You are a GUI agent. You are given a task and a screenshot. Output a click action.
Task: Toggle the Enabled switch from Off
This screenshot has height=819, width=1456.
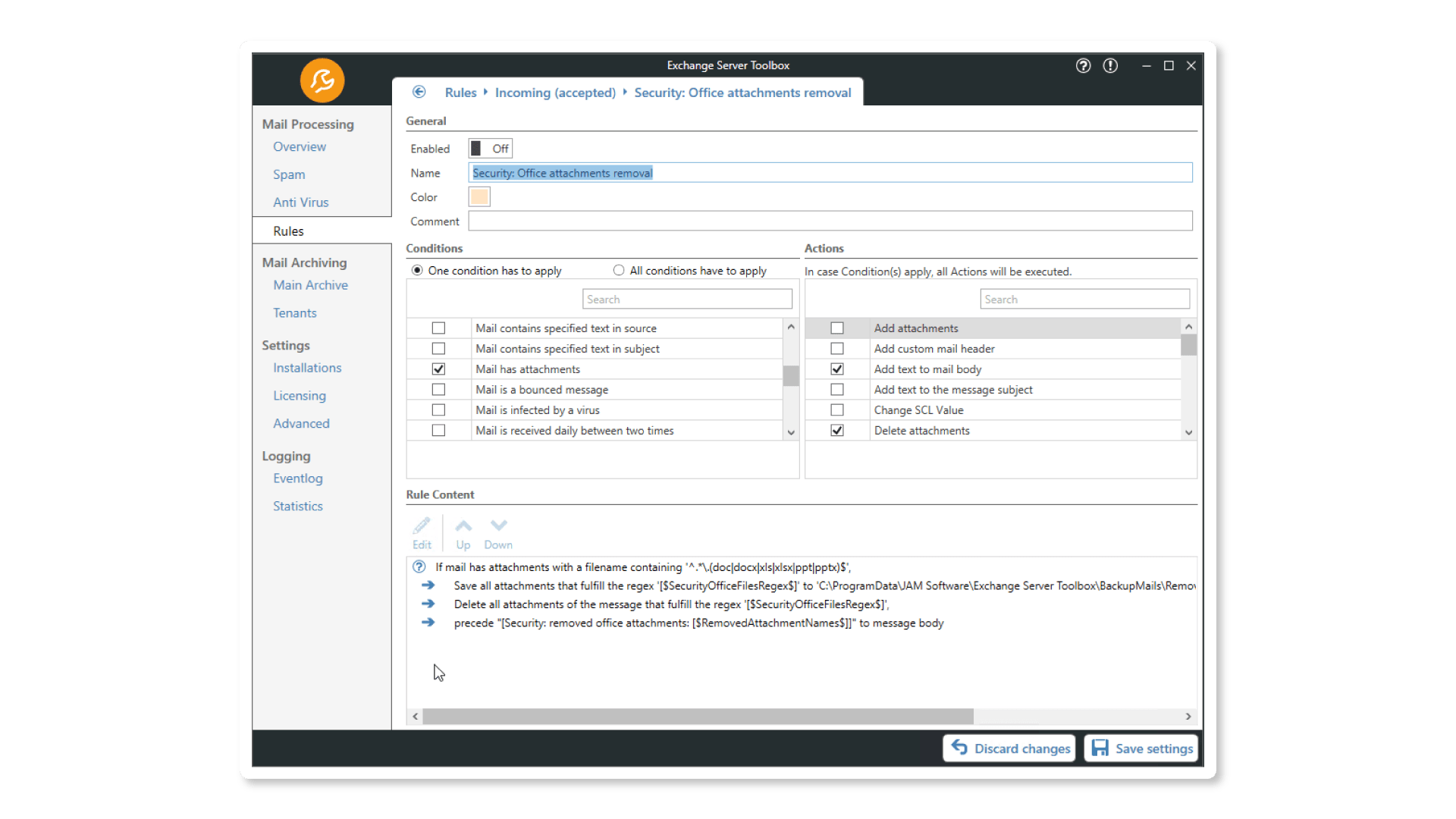coord(490,149)
